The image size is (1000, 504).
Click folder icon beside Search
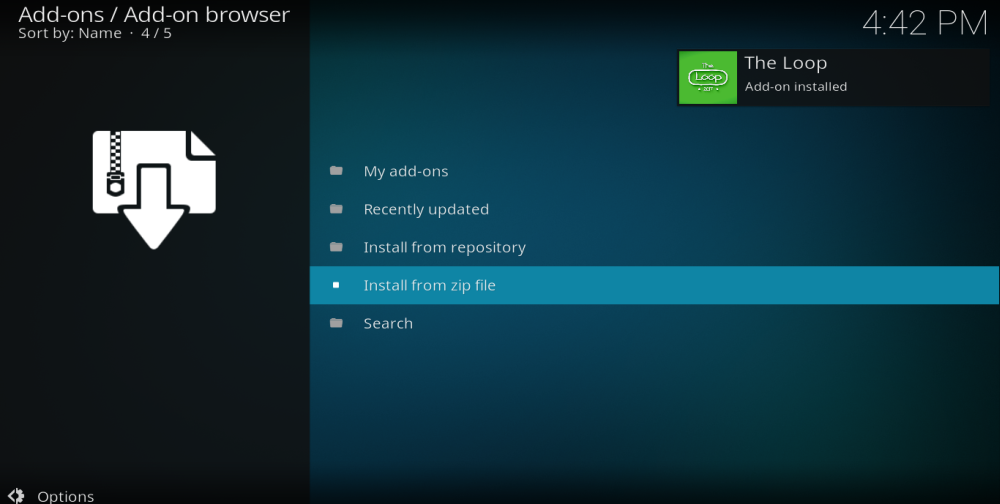[336, 323]
